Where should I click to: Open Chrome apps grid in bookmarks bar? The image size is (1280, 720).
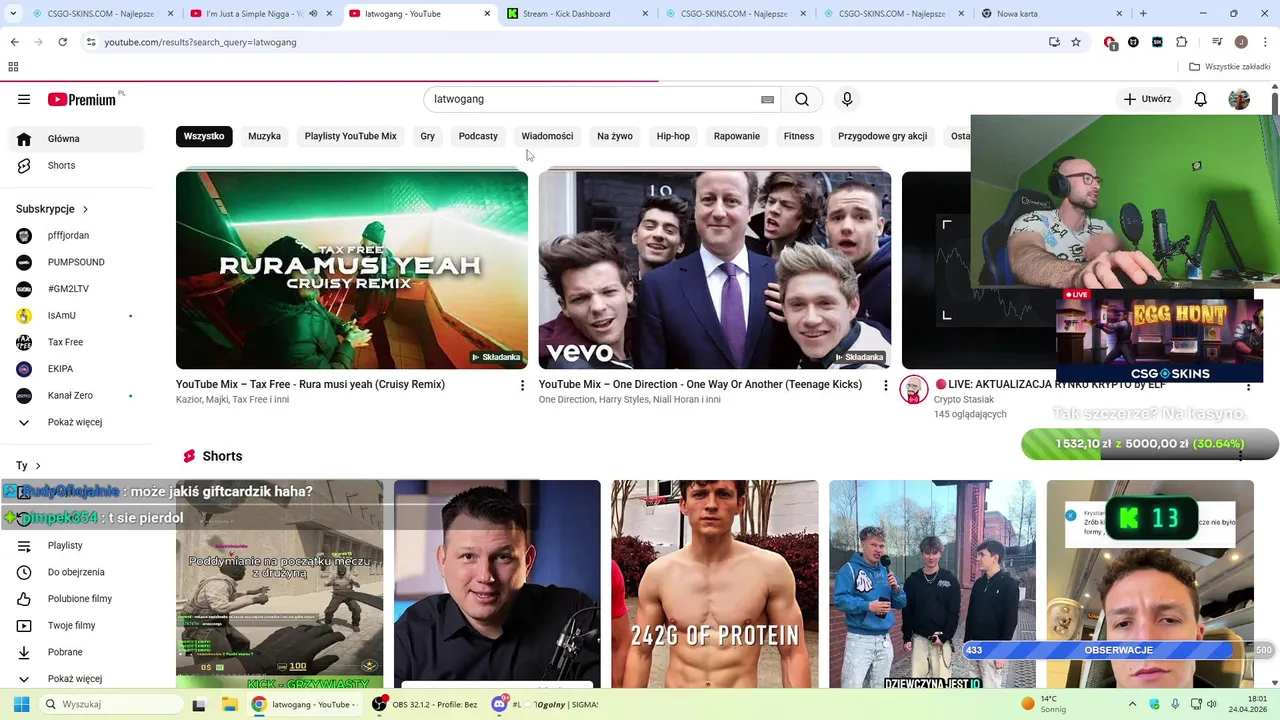pos(13,67)
